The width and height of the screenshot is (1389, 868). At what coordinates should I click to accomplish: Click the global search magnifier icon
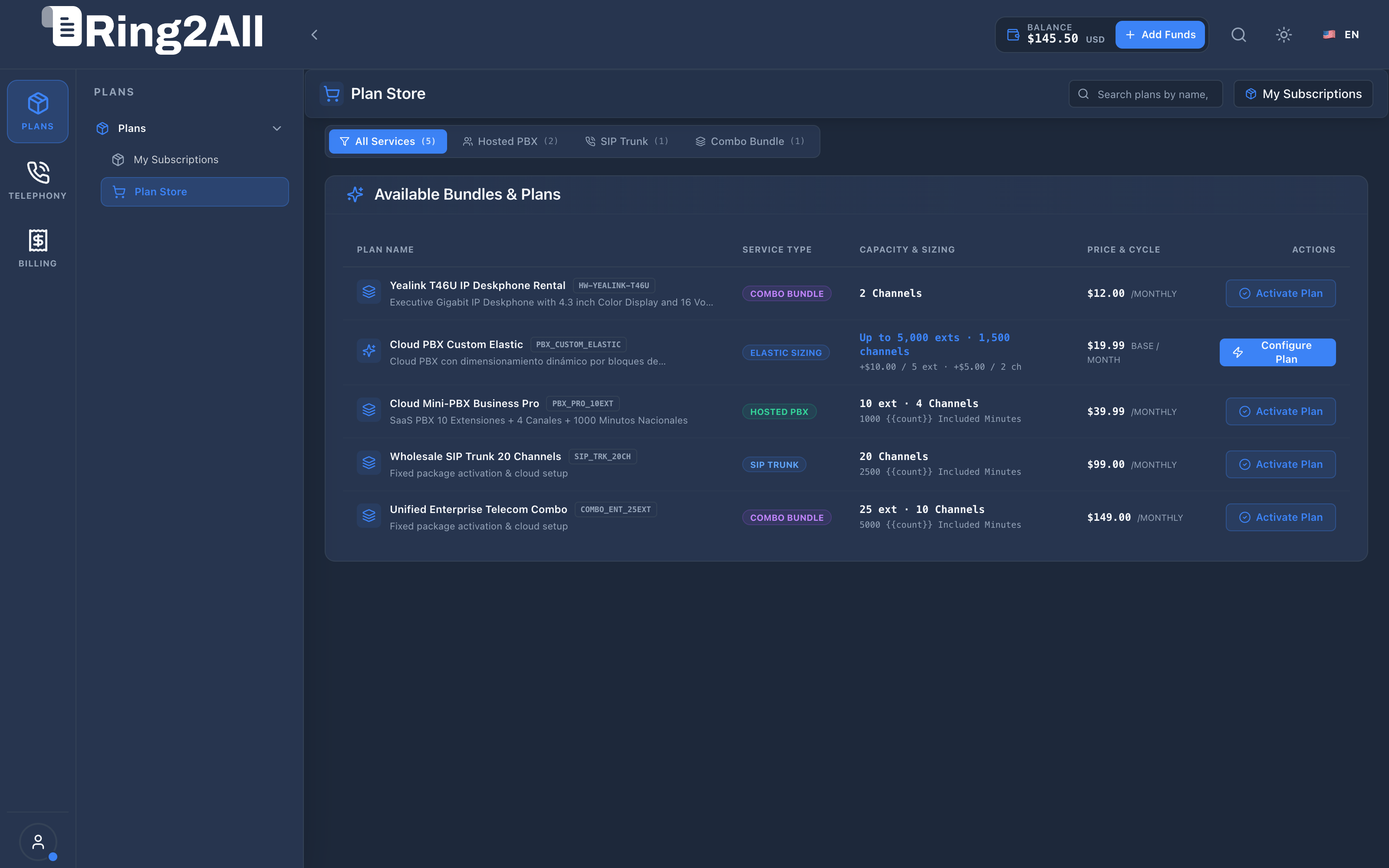click(x=1239, y=35)
